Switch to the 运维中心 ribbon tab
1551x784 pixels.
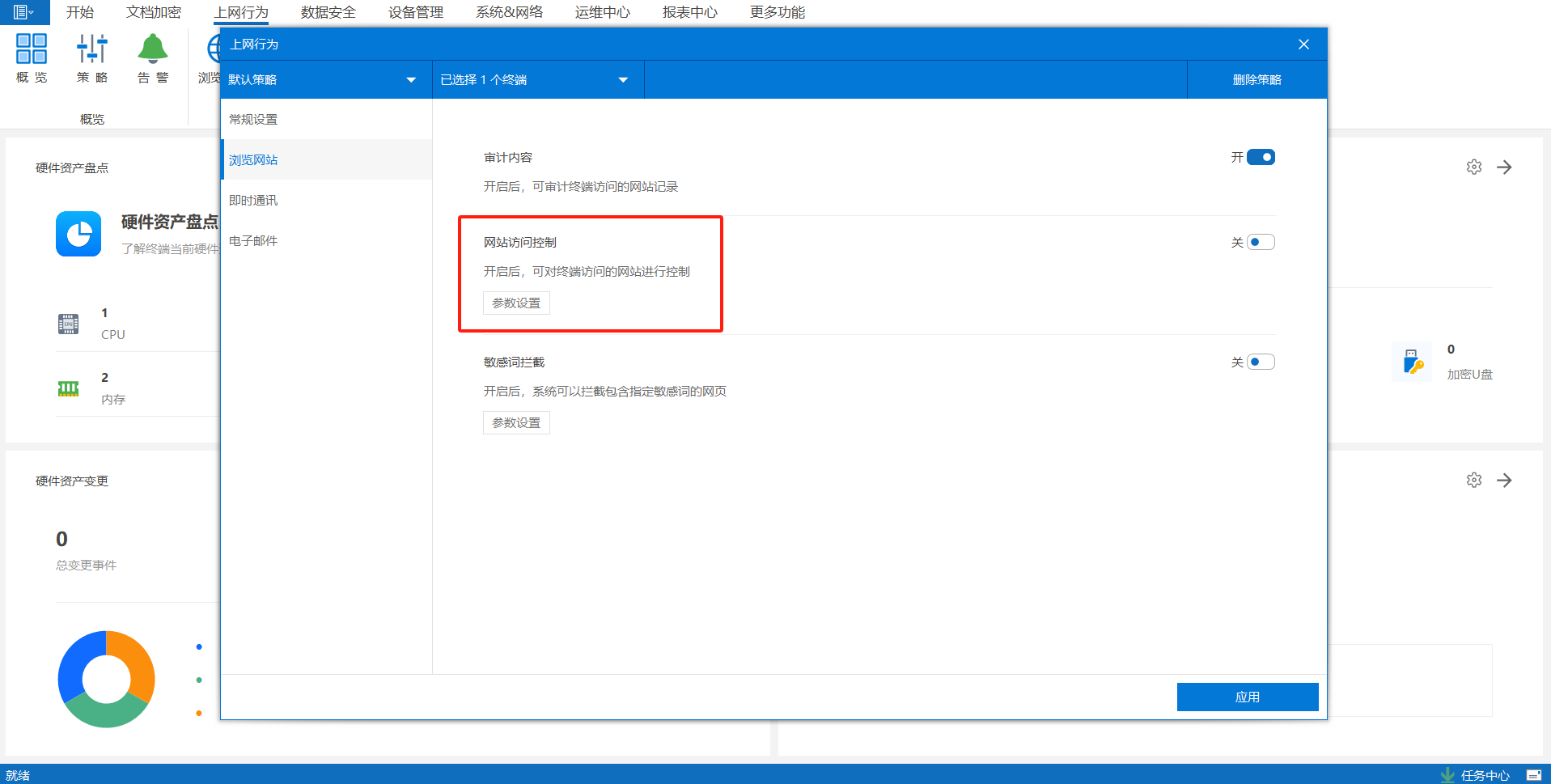point(602,12)
